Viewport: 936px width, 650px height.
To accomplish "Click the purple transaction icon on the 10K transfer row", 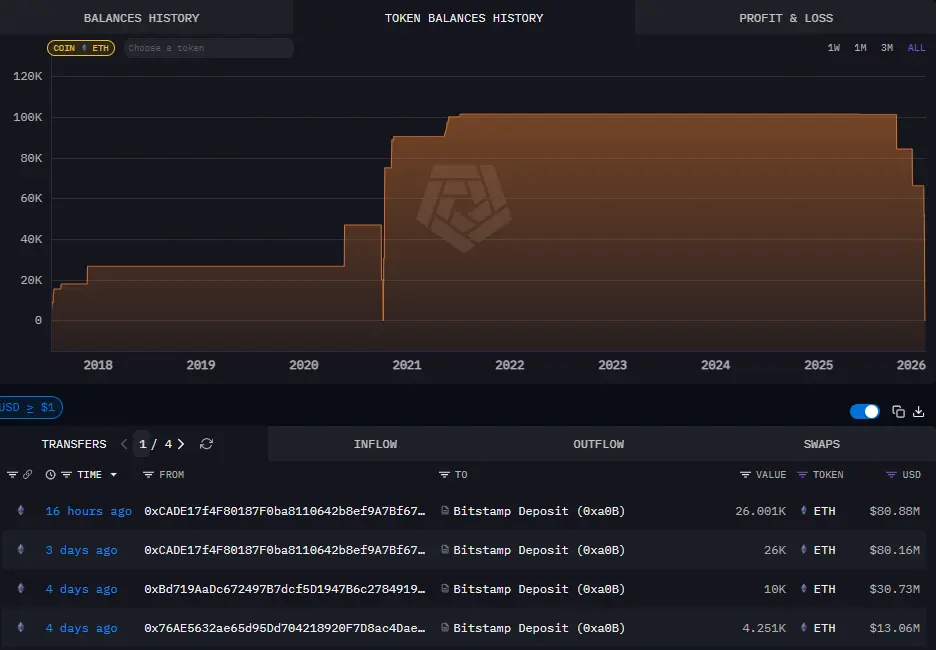I will click(x=21, y=589).
